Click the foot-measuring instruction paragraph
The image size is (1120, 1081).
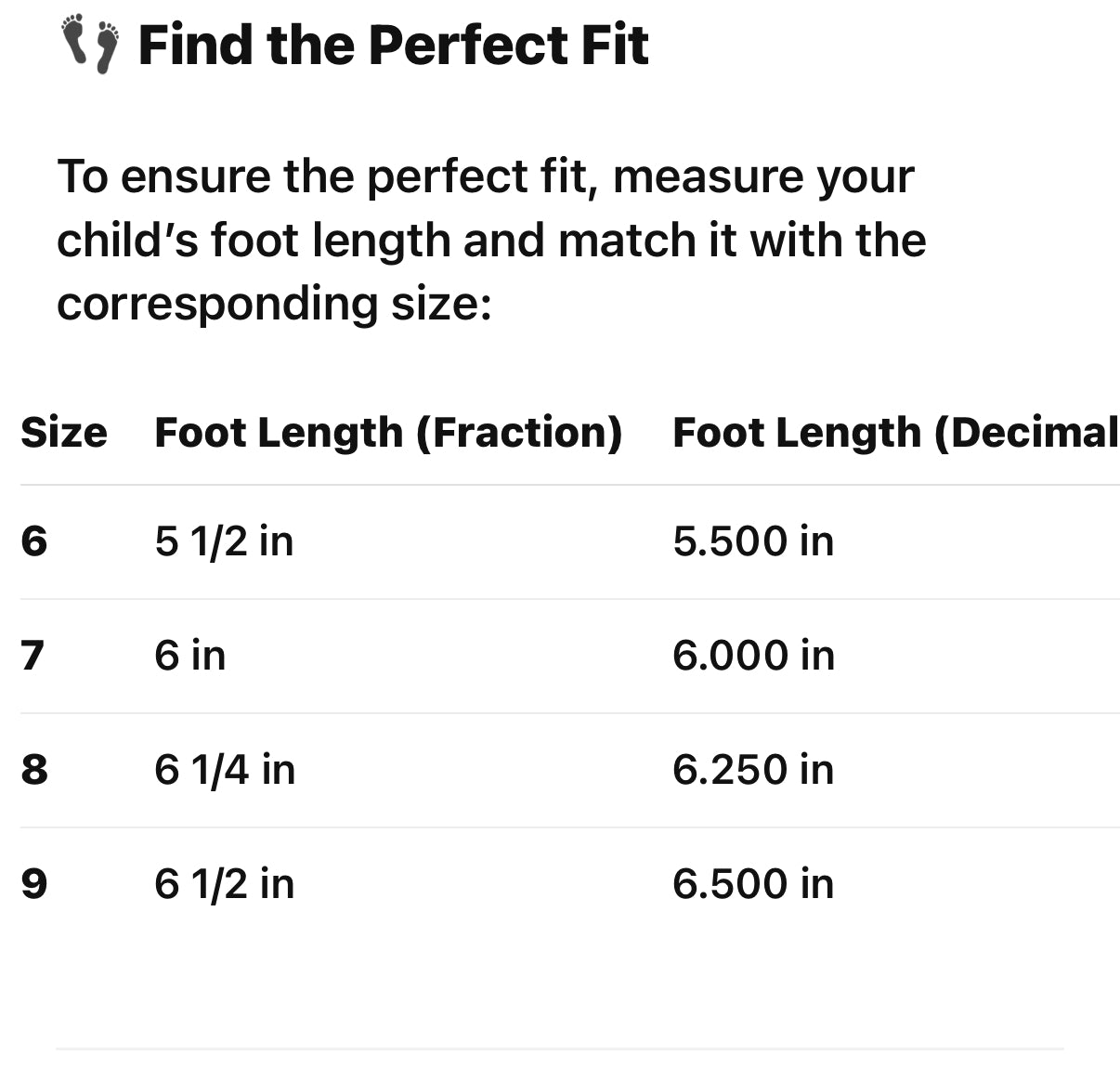coord(490,240)
